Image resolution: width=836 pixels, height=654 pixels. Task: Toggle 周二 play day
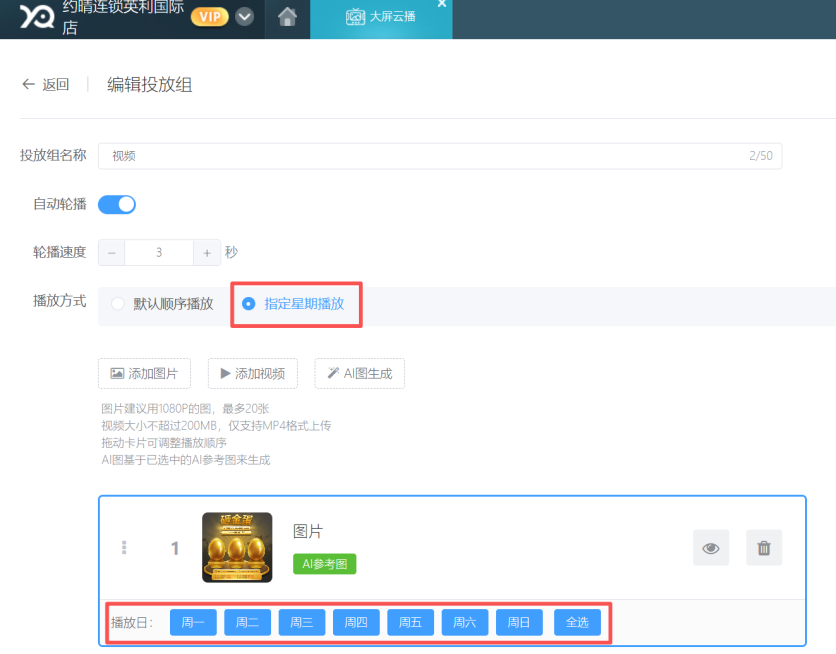(x=247, y=622)
